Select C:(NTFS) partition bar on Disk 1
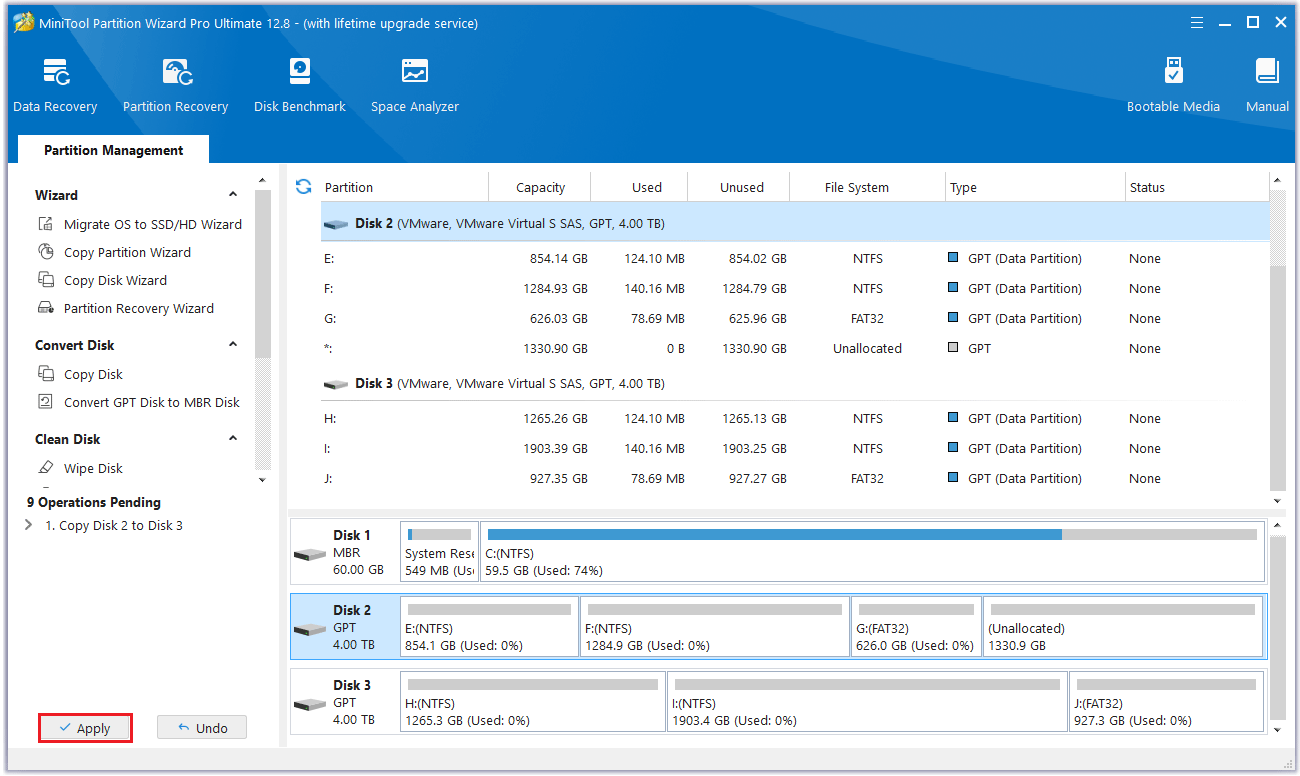 872,552
